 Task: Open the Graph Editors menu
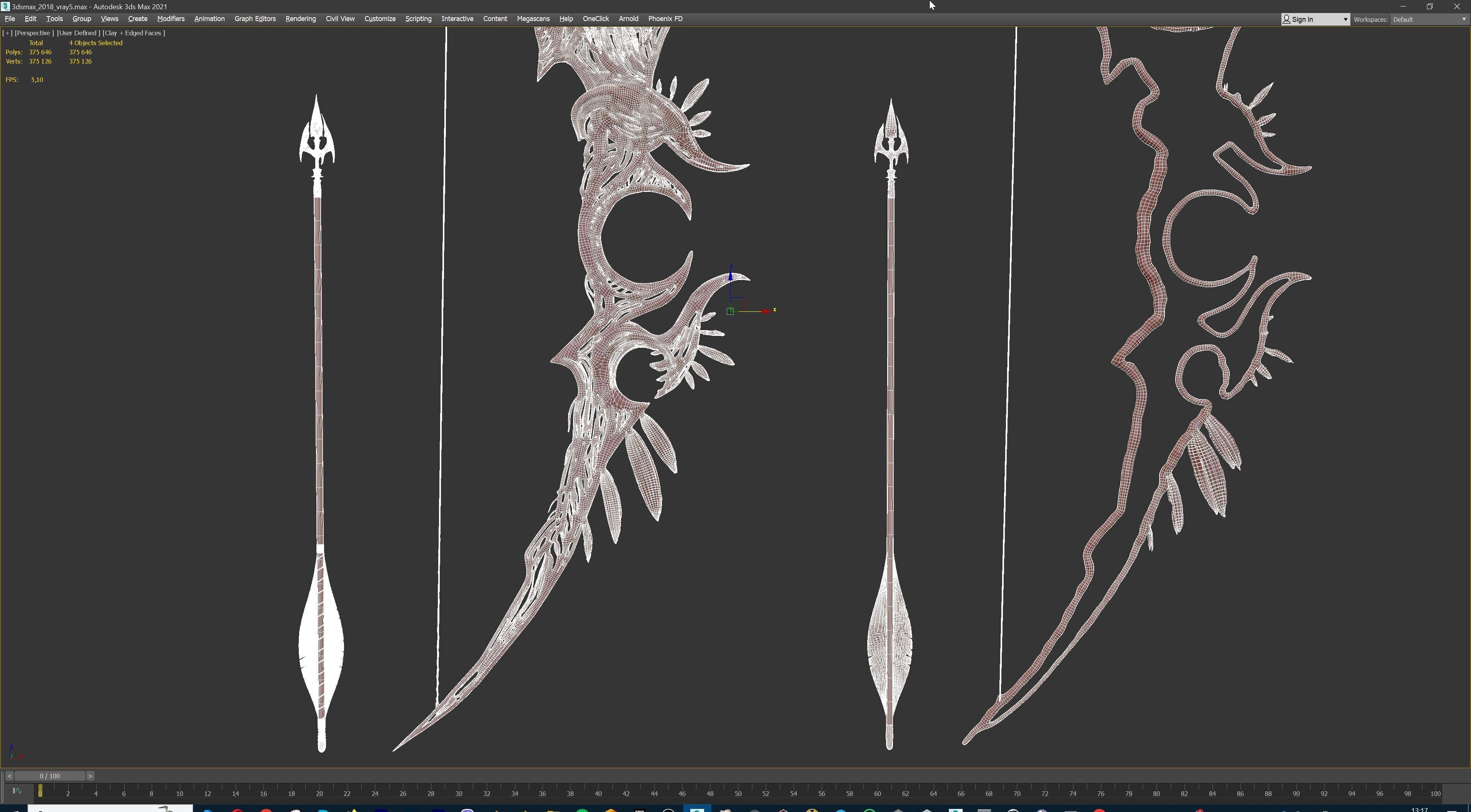255,19
